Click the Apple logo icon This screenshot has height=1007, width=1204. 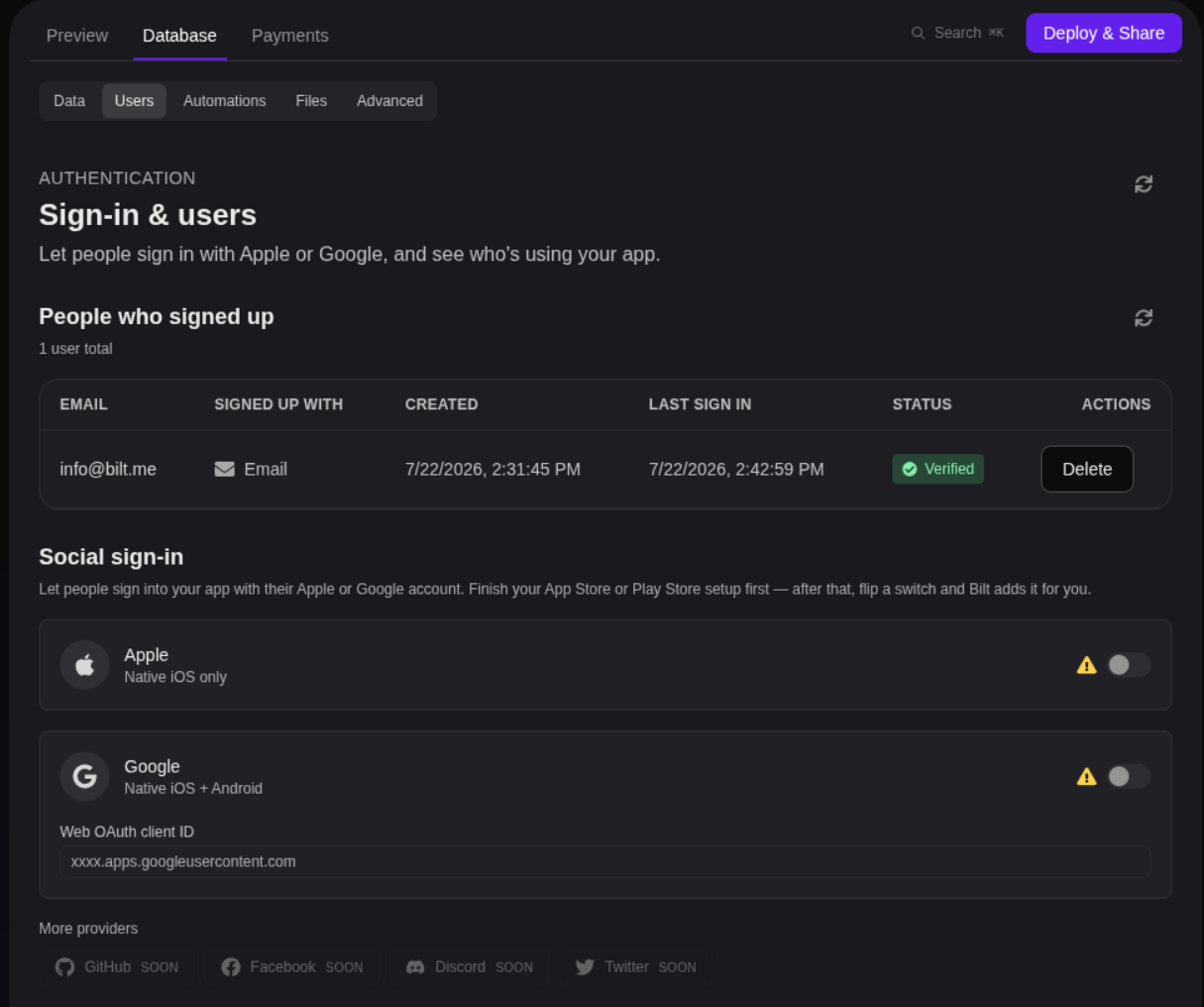84,665
